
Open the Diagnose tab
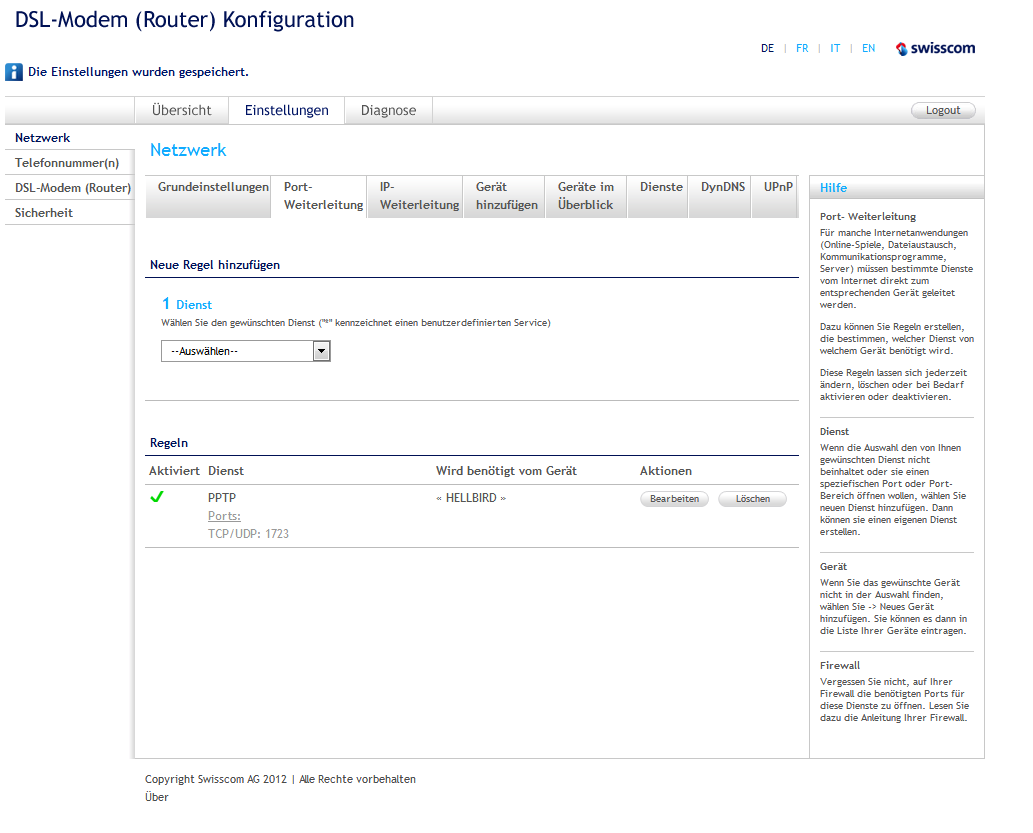click(x=388, y=110)
